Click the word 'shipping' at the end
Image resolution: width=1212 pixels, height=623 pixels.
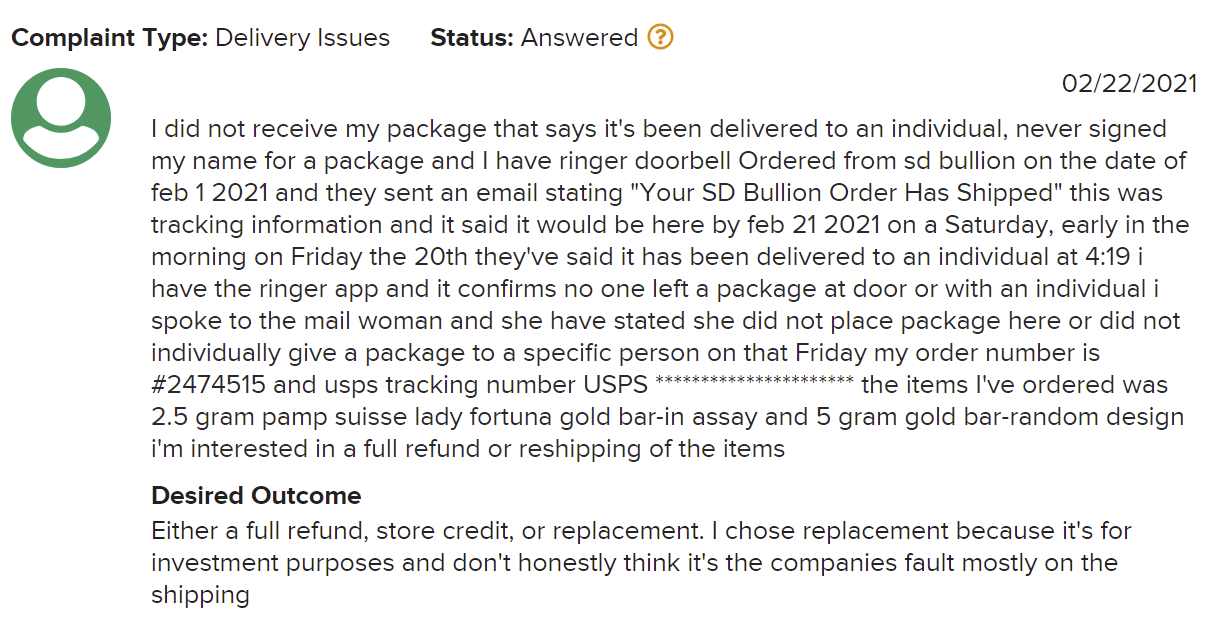coord(200,595)
